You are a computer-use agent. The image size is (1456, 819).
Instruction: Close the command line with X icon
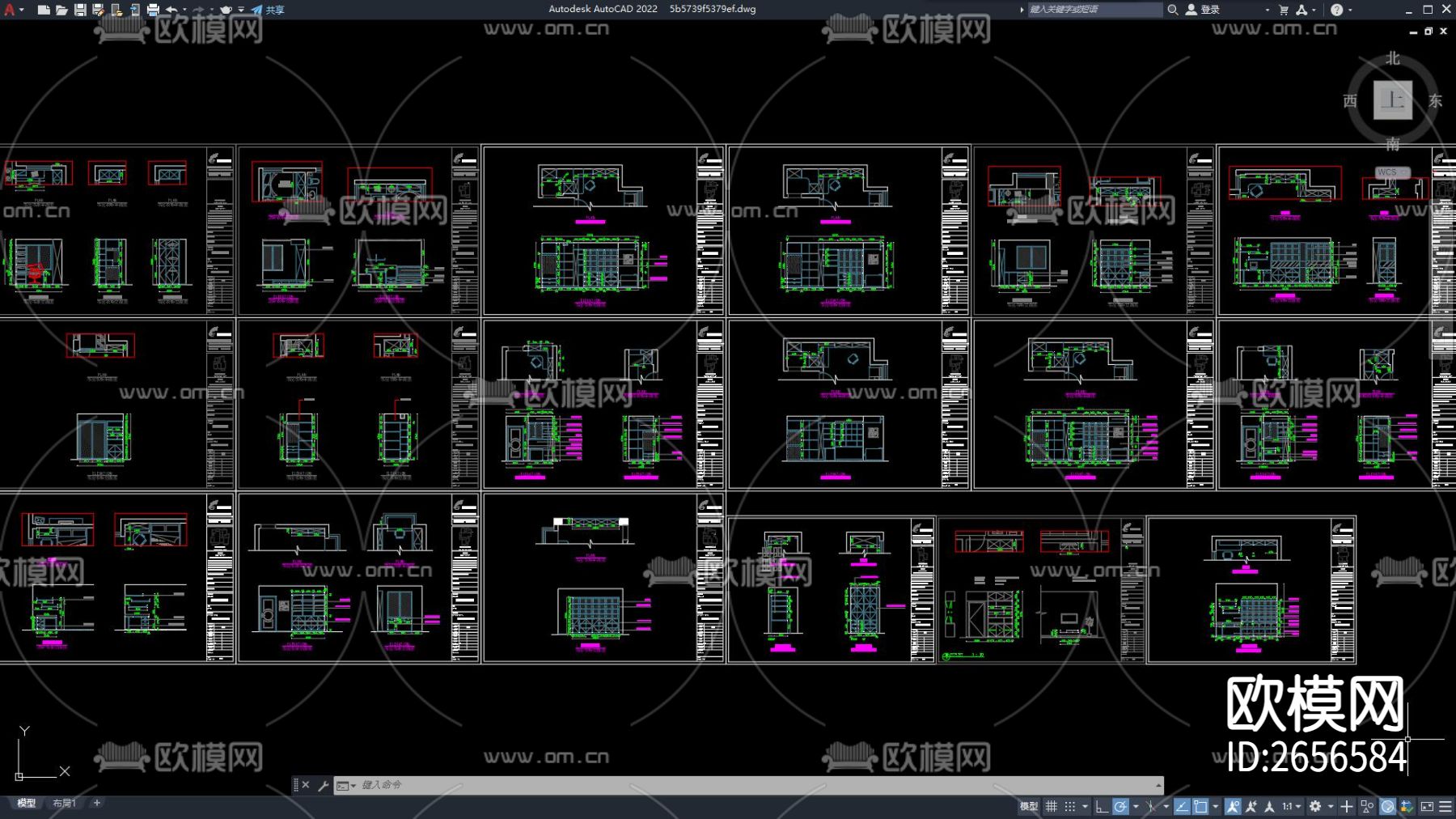pos(306,785)
